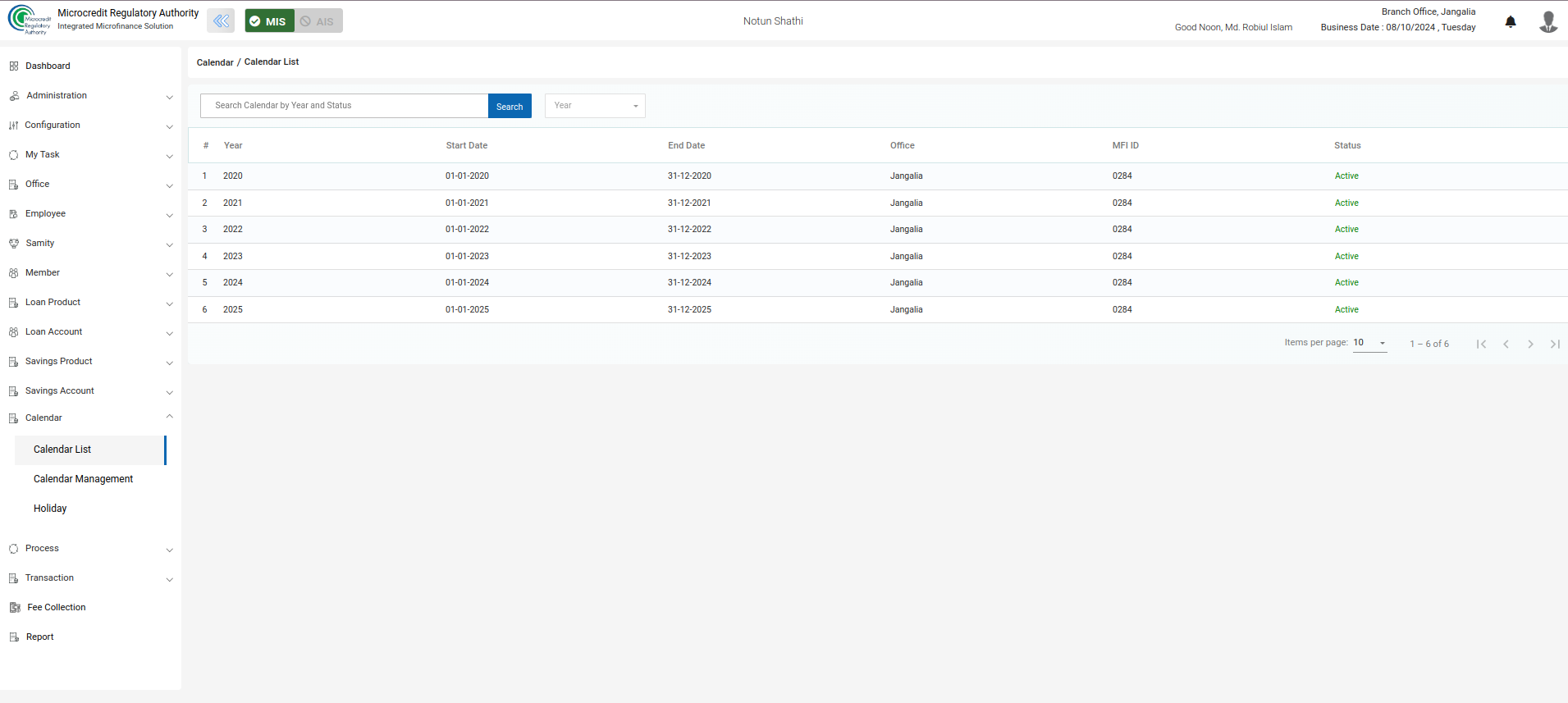Click the MFI ID column header
Image resolution: width=1568 pixels, height=703 pixels.
1126,145
